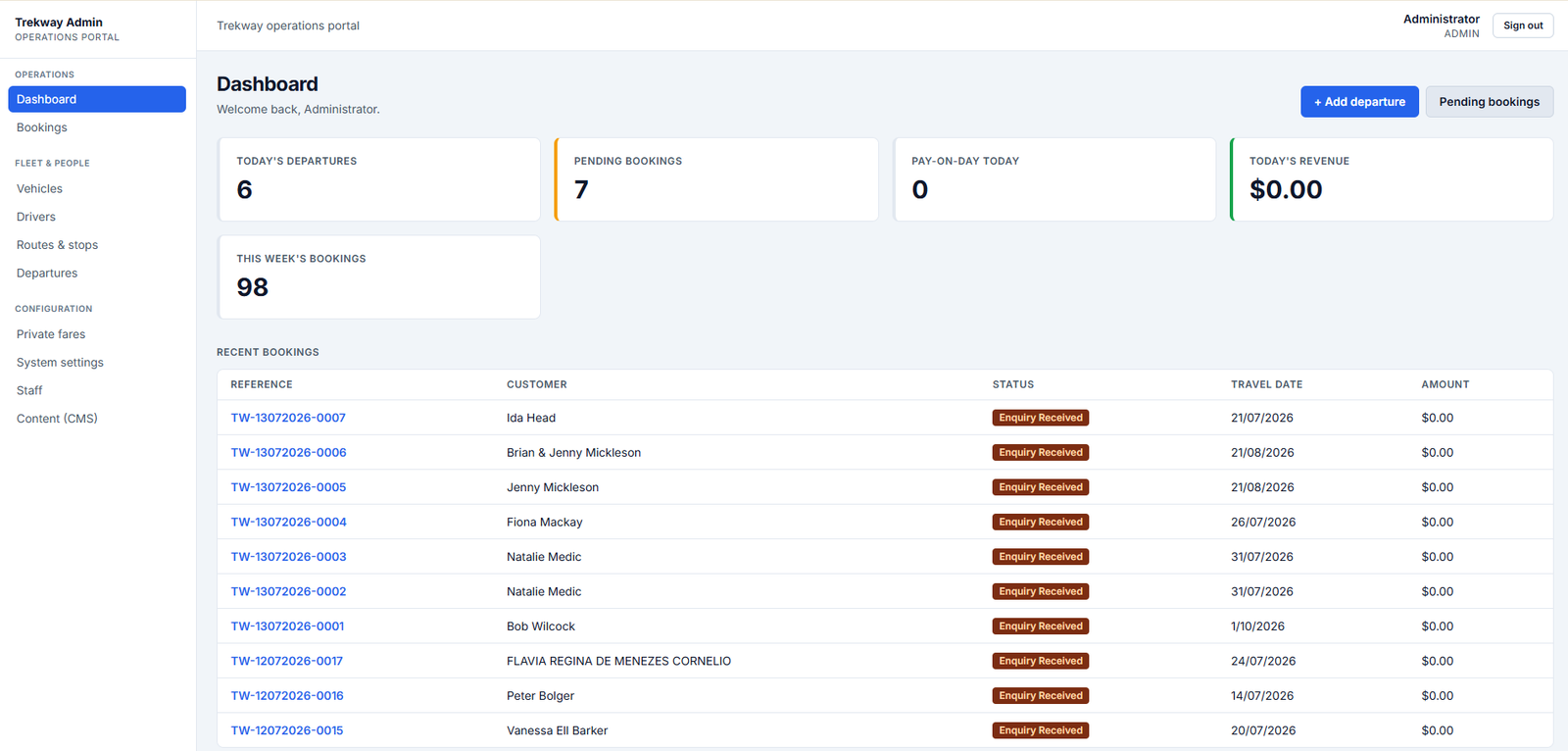Image resolution: width=1568 pixels, height=751 pixels.
Task: Click the Status column header
Action: click(1013, 384)
